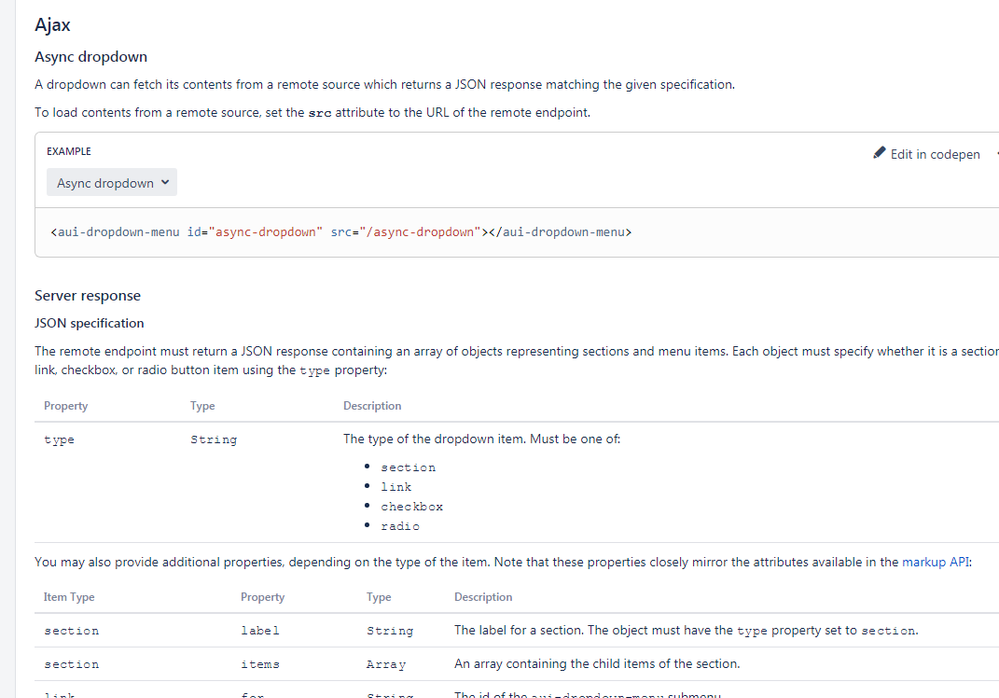Click the 'Array' type cell

point(386,664)
